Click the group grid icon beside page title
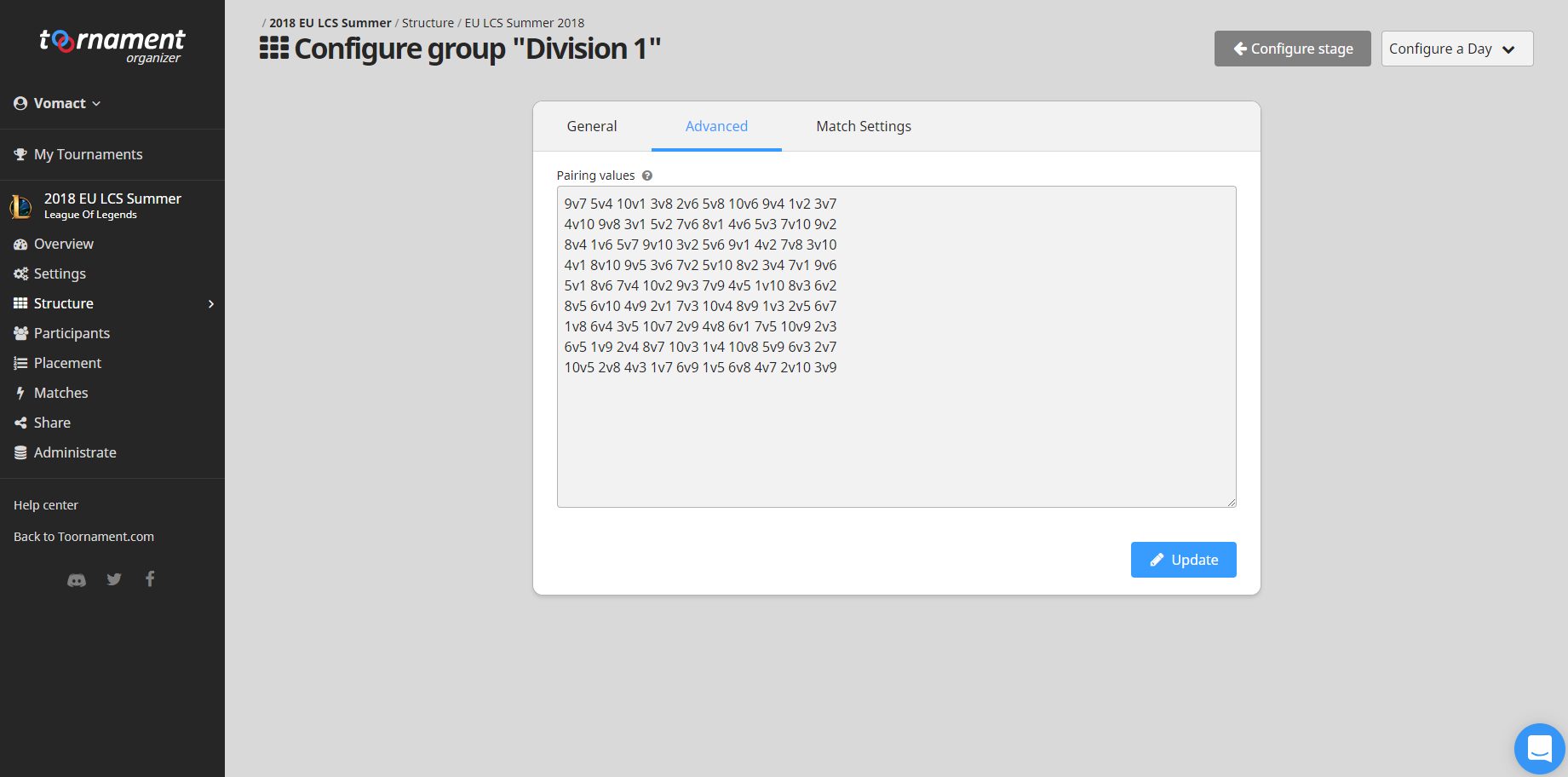Image resolution: width=1568 pixels, height=777 pixels. tap(274, 49)
